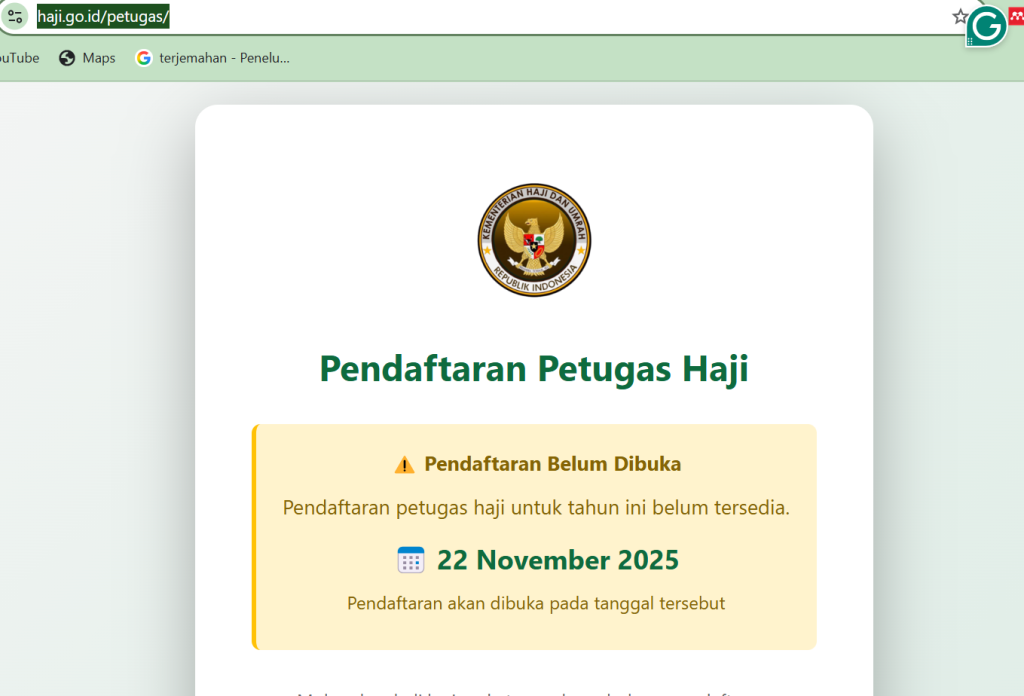Click the partially visible paragraph below notice
The height and width of the screenshot is (696, 1024).
(534, 691)
